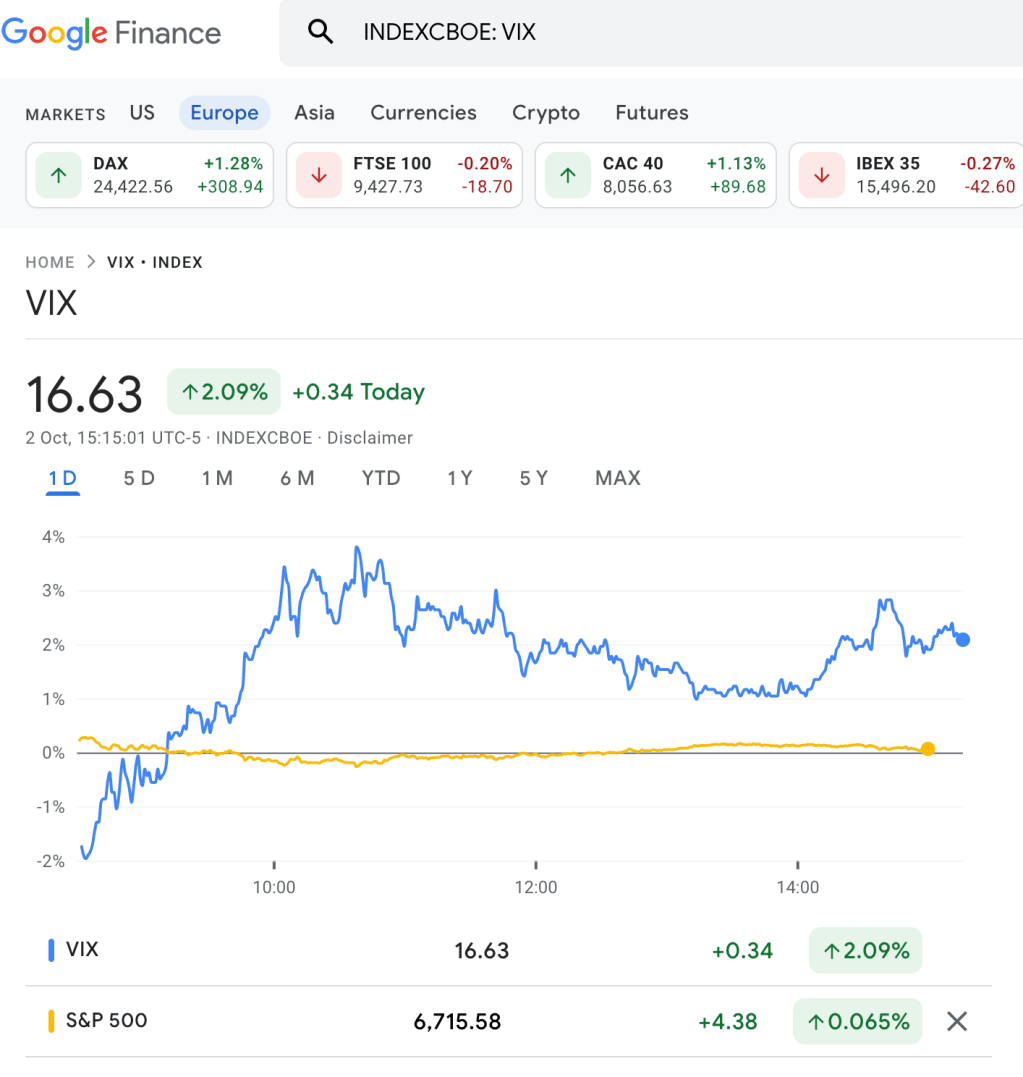This screenshot has height=1077, width=1023.
Task: Click the CAC 40 green up-arrow icon
Action: 568,175
